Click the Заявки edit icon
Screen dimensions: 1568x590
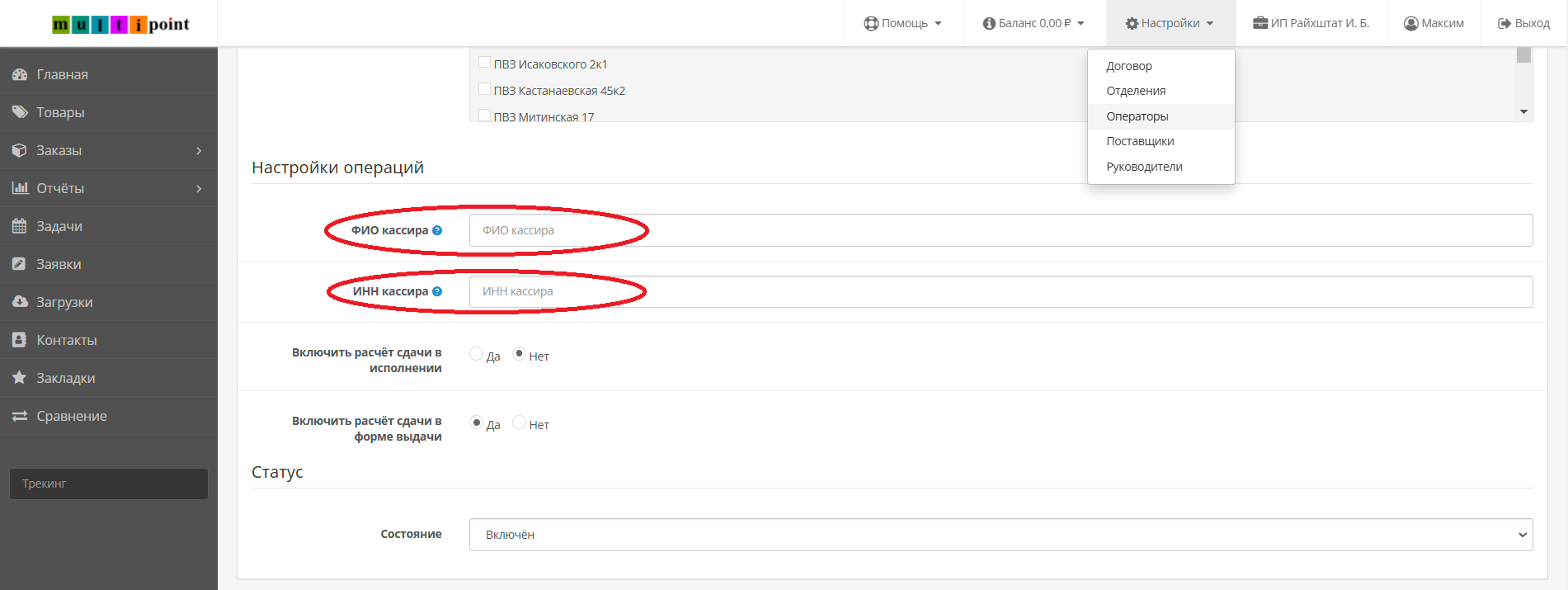(x=20, y=264)
